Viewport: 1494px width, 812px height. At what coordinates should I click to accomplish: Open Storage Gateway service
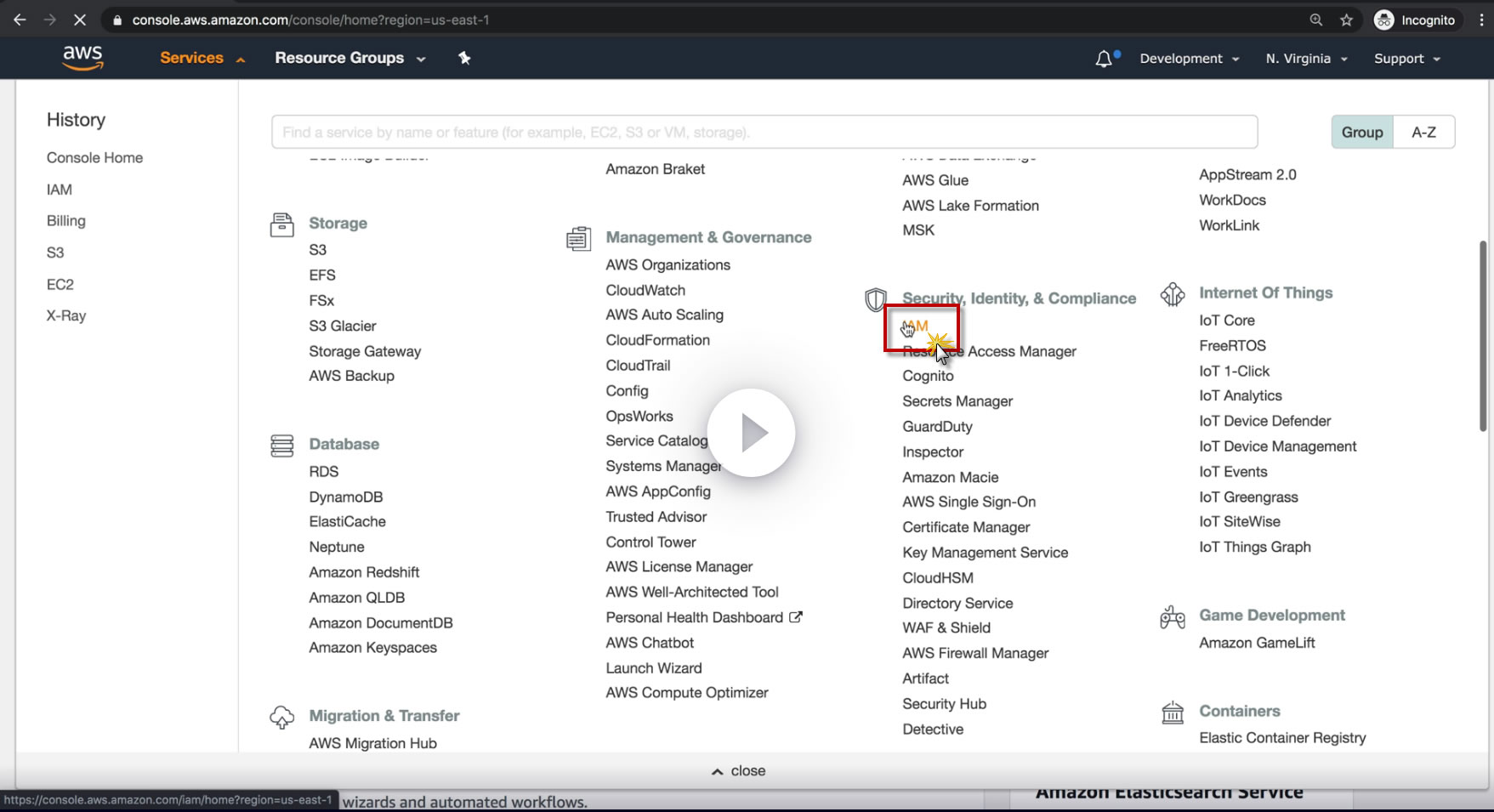click(365, 351)
